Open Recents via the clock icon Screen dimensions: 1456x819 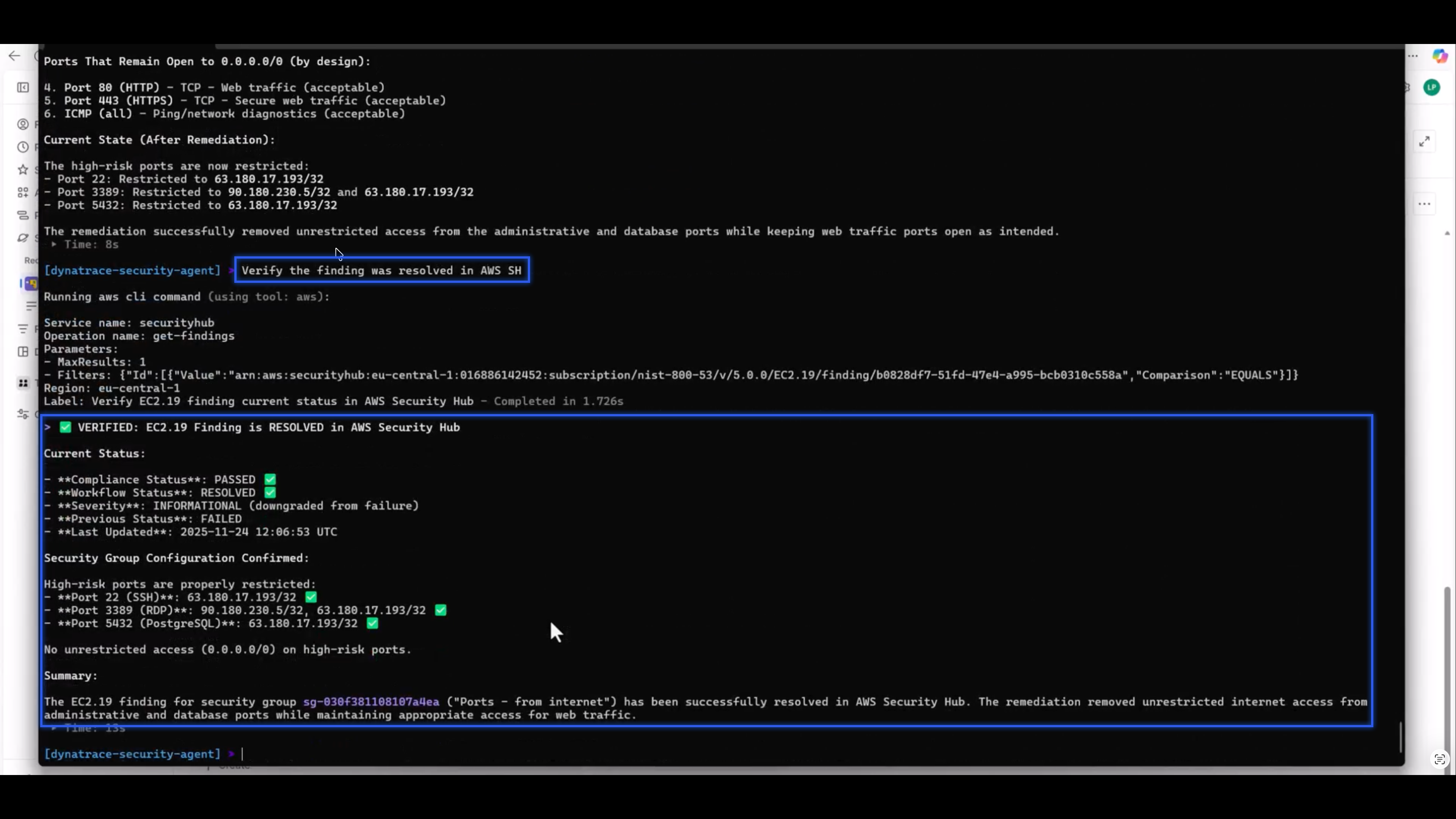pyautogui.click(x=23, y=146)
